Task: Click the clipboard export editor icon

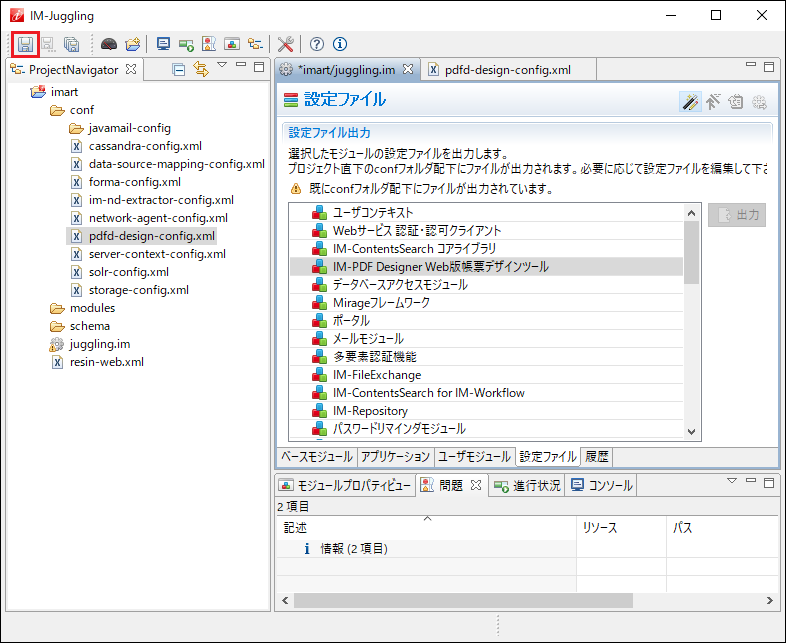Action: 735,102
